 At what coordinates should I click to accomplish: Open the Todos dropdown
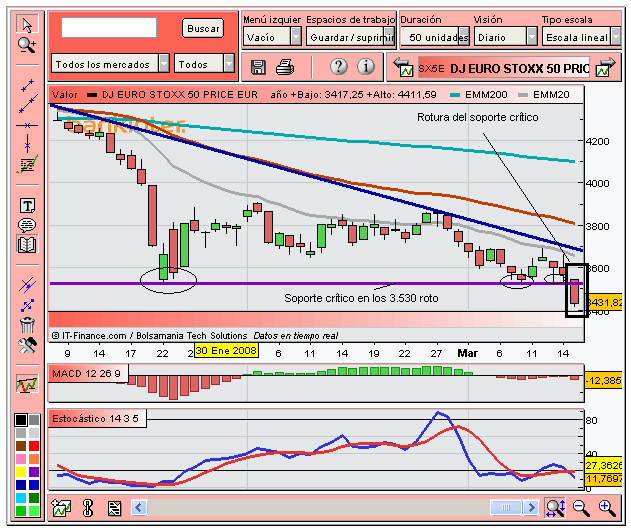204,64
